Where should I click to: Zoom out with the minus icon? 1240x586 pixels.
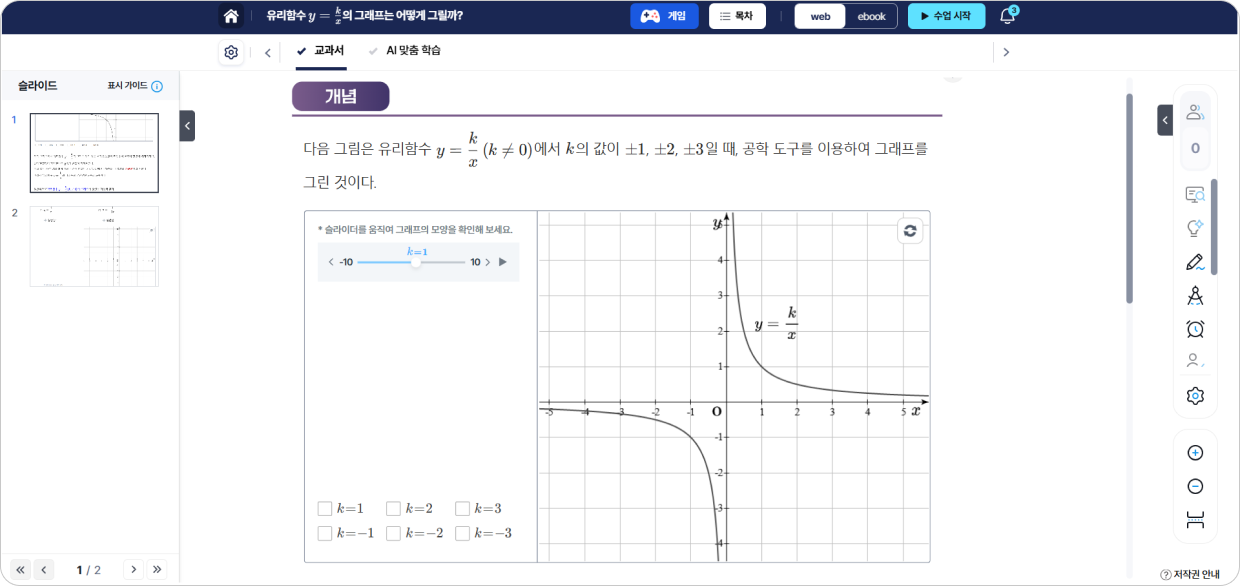tap(1195, 487)
